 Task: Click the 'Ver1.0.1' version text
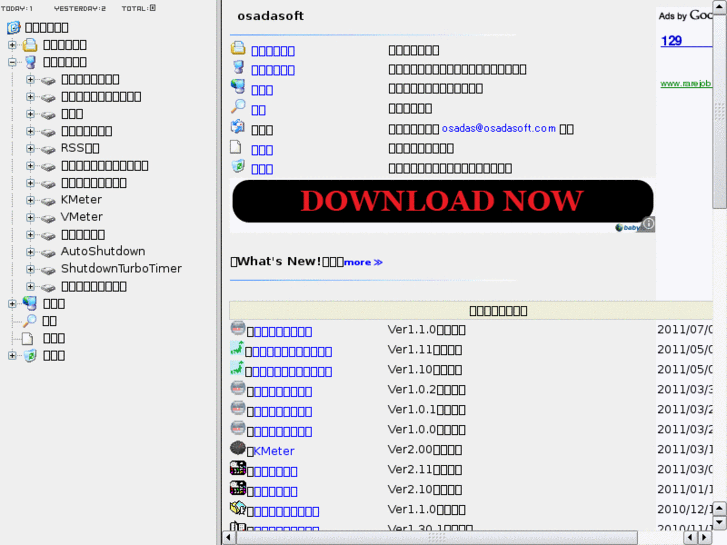click(x=412, y=410)
